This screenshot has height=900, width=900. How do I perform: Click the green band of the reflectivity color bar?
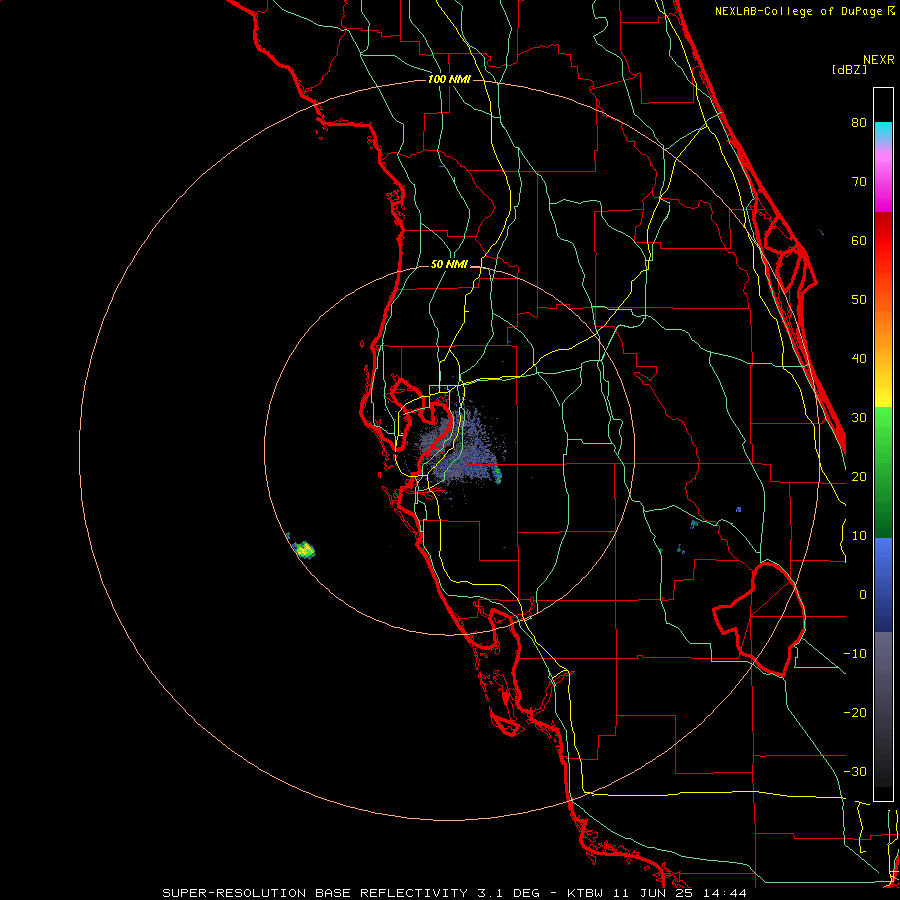tap(883, 472)
